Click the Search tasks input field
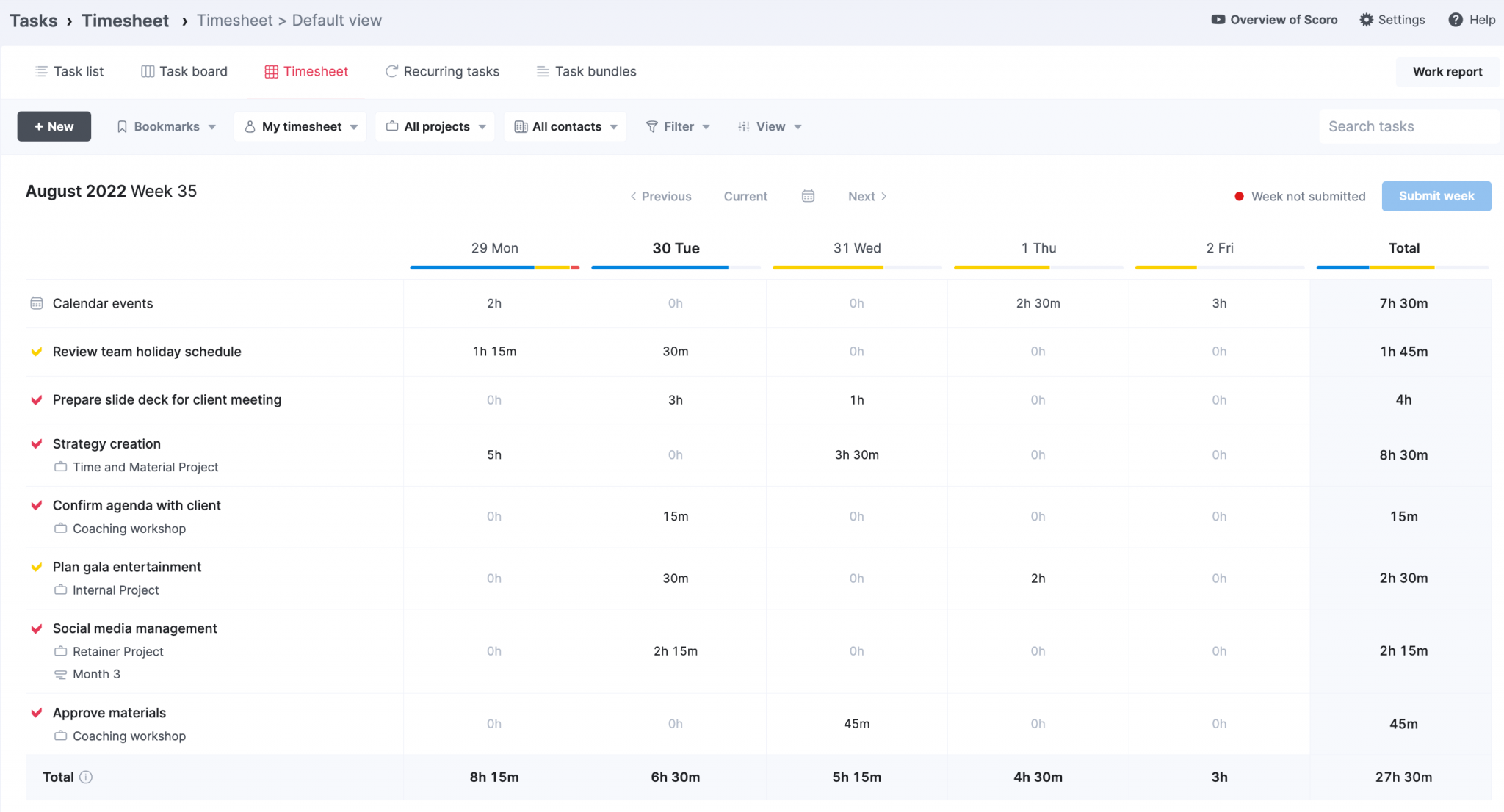 [1408, 126]
